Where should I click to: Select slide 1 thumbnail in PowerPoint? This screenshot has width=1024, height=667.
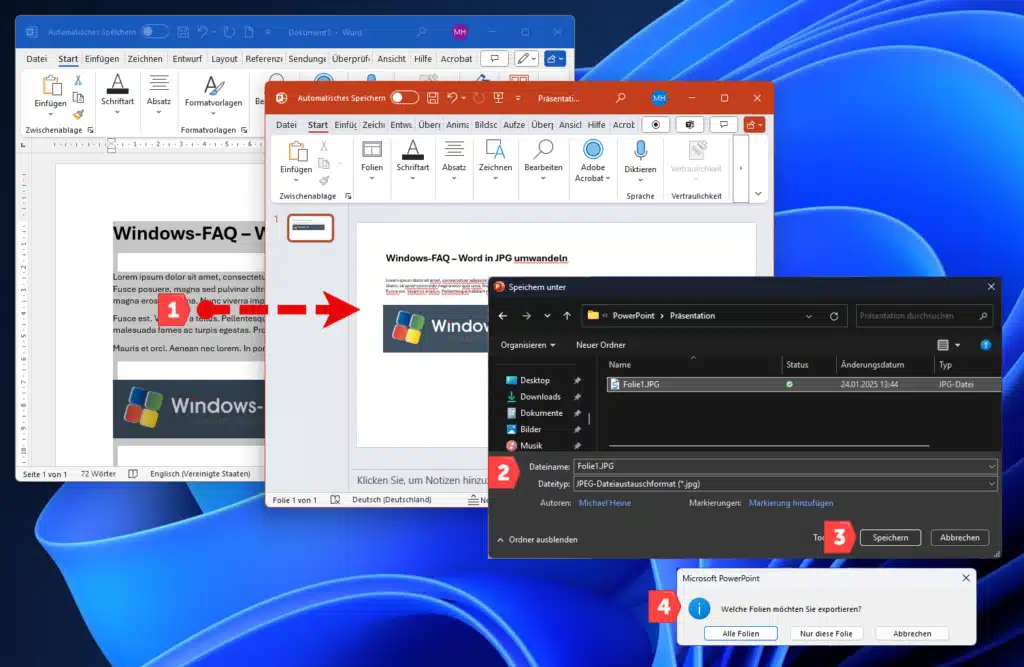click(310, 228)
